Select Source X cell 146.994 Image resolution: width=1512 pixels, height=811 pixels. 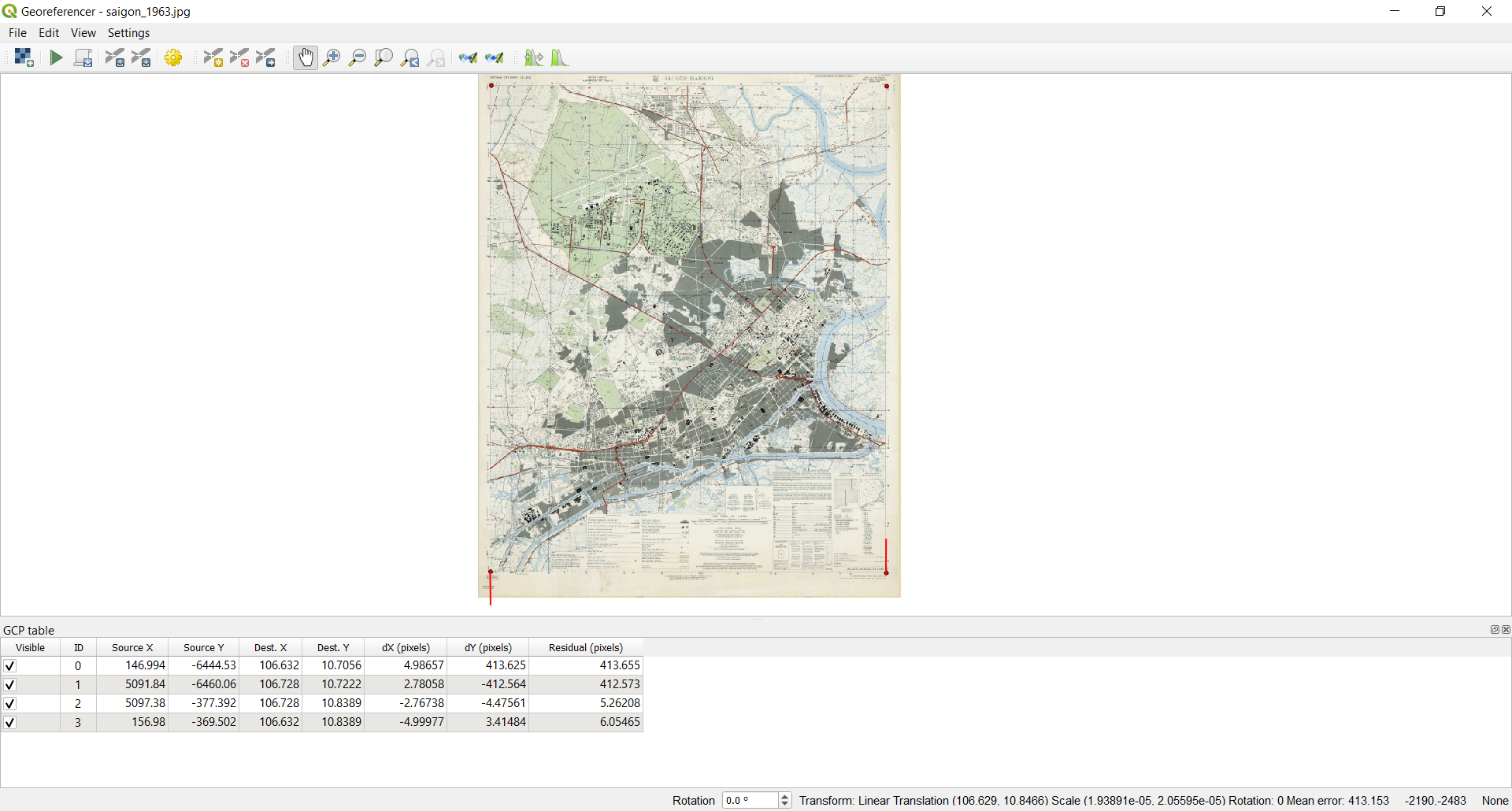click(x=132, y=665)
